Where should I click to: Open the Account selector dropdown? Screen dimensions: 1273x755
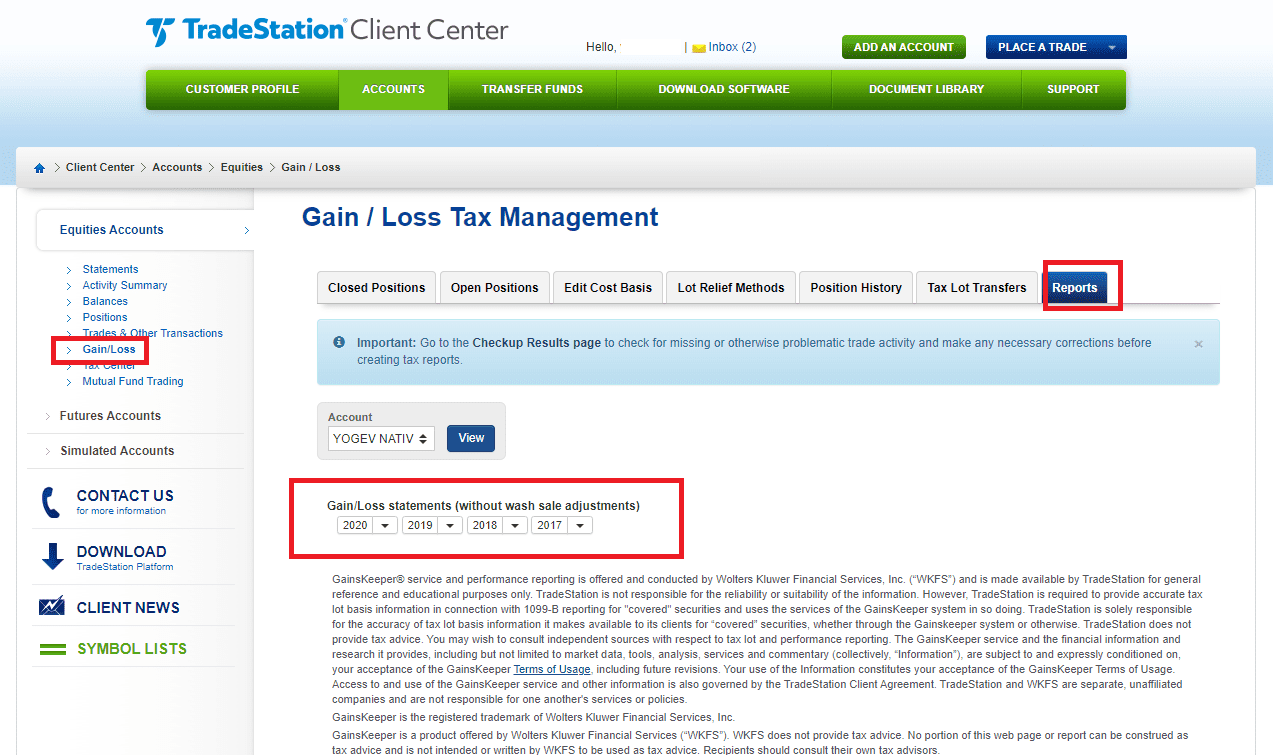(381, 438)
